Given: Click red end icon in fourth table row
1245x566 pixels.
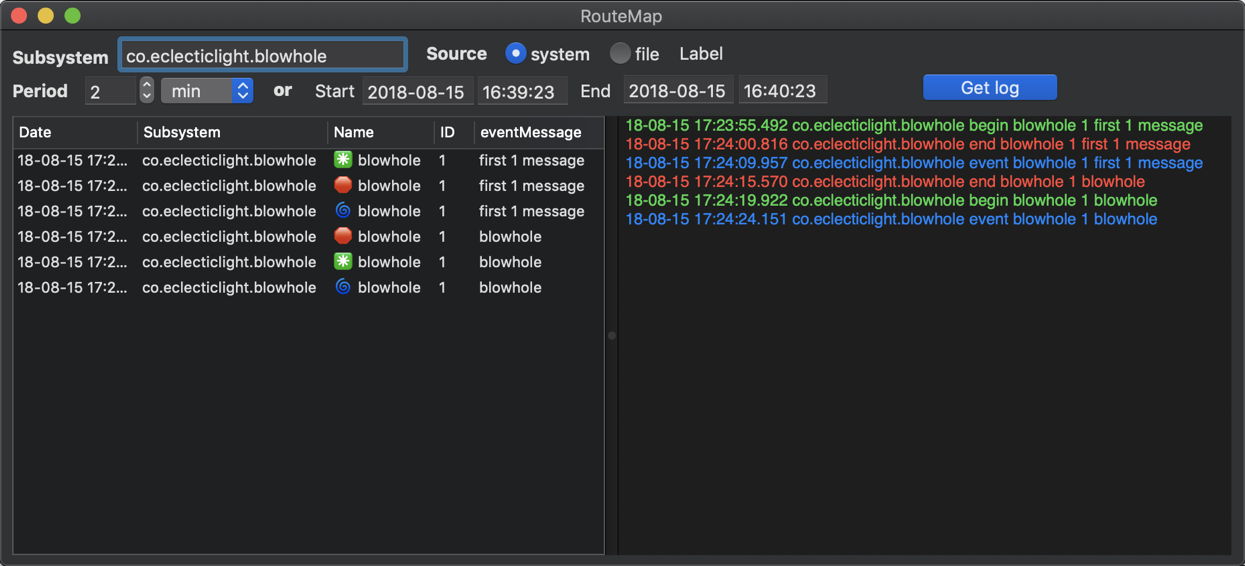Looking at the screenshot, I should pyautogui.click(x=343, y=237).
